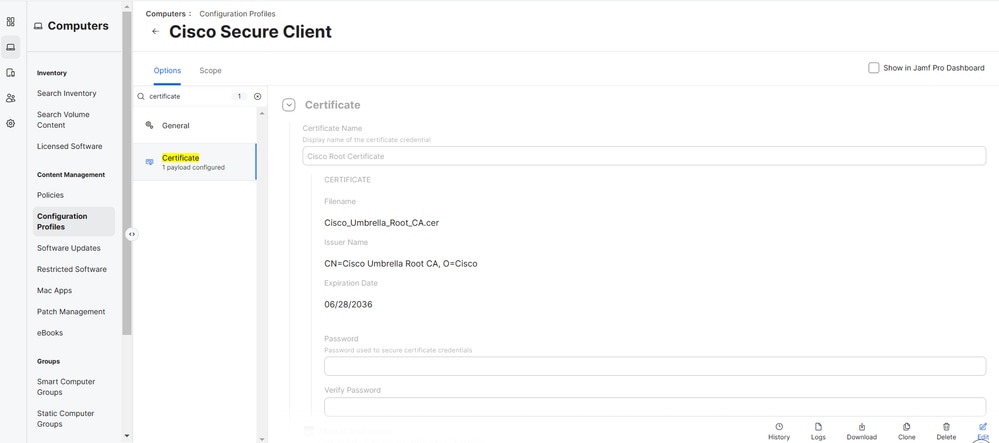Open the Dashboard icon in left rail
999x443 pixels.
11,21
